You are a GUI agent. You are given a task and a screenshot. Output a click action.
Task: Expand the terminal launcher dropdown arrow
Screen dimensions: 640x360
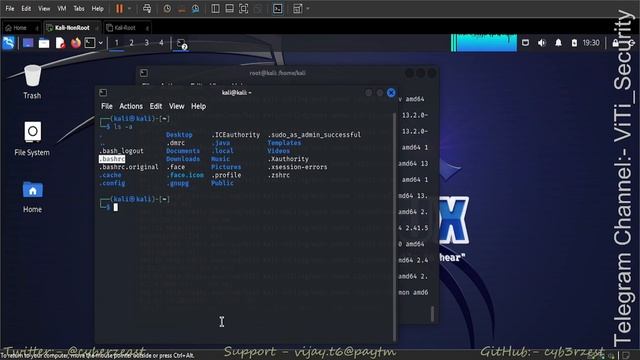(100, 43)
